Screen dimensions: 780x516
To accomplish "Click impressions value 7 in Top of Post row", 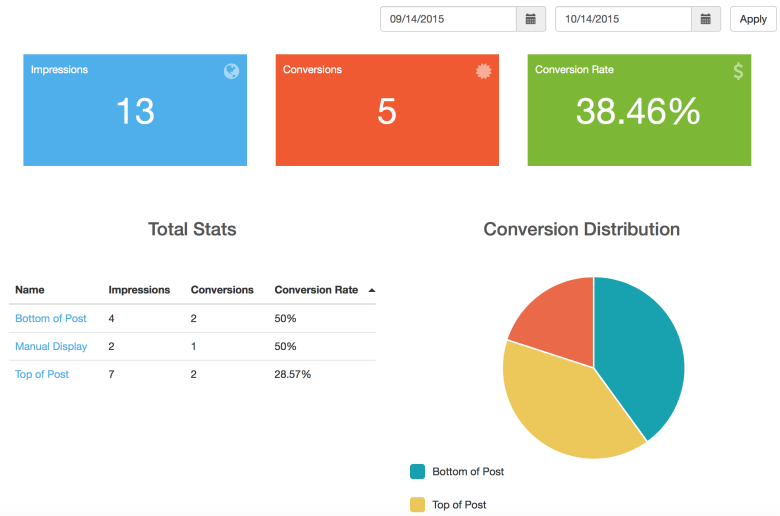I will tap(111, 374).
